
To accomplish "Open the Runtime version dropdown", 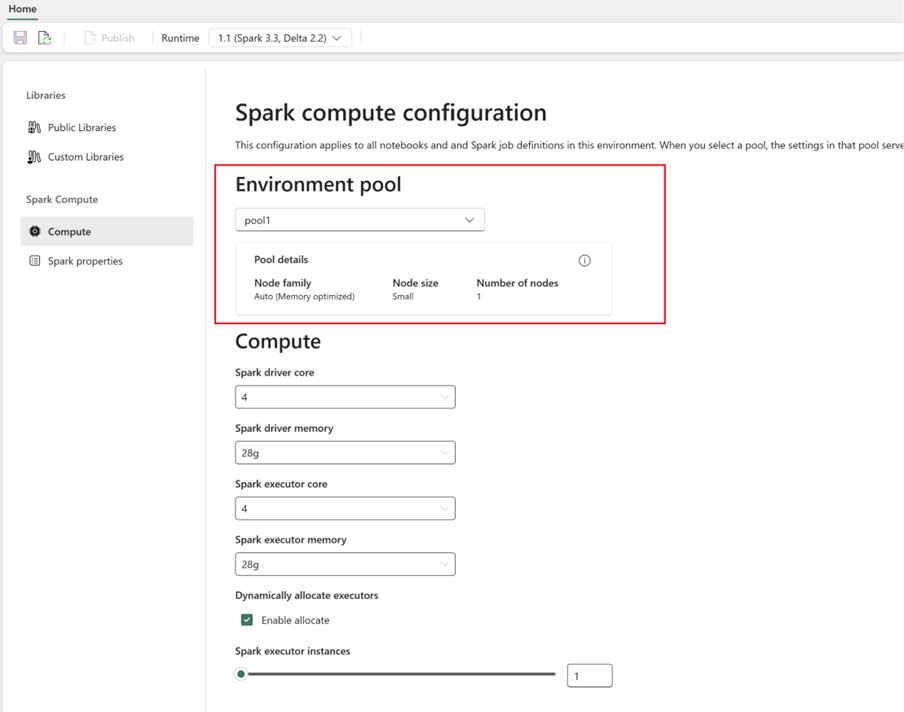I will pos(280,38).
